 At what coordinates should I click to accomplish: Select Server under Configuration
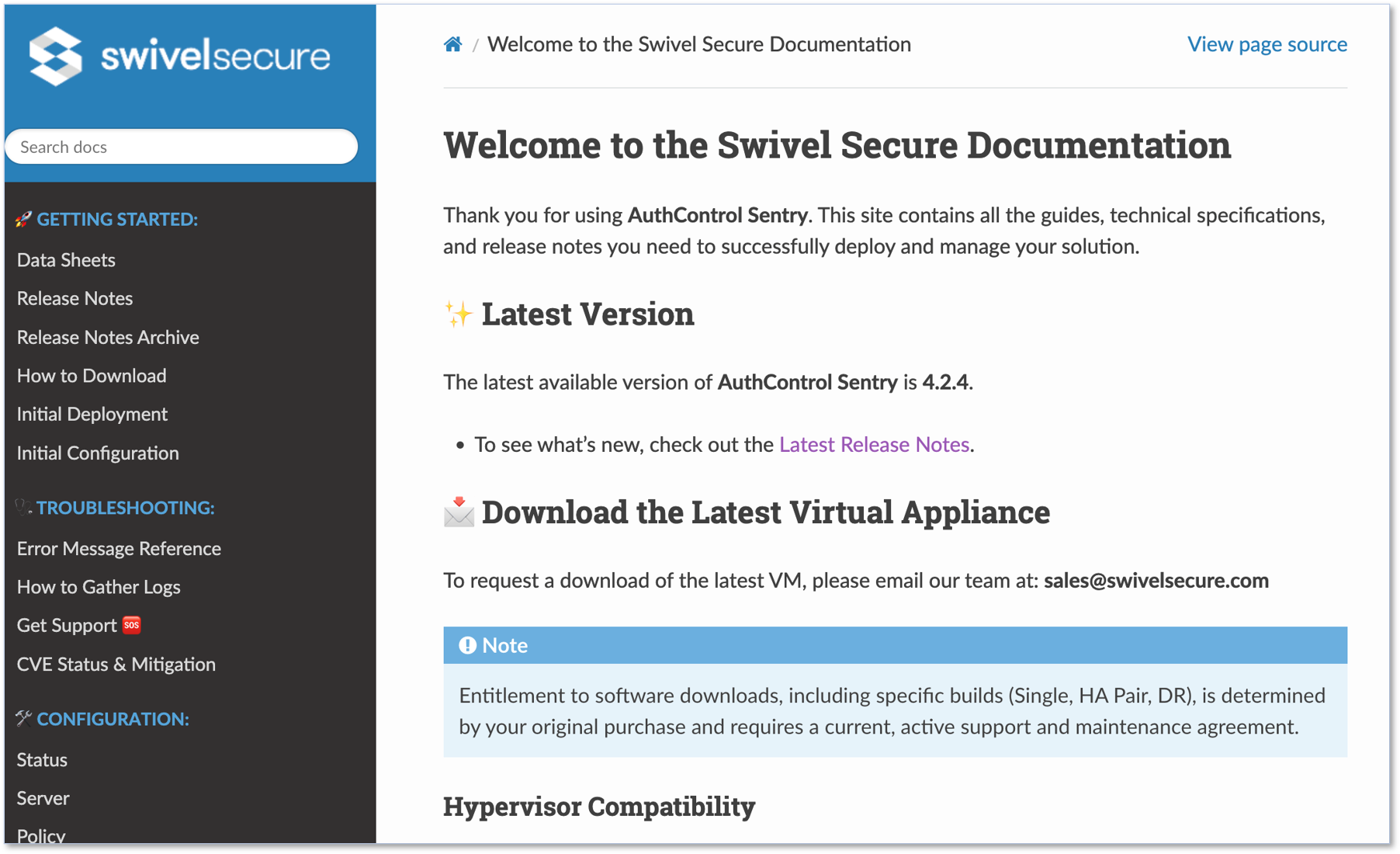click(43, 798)
